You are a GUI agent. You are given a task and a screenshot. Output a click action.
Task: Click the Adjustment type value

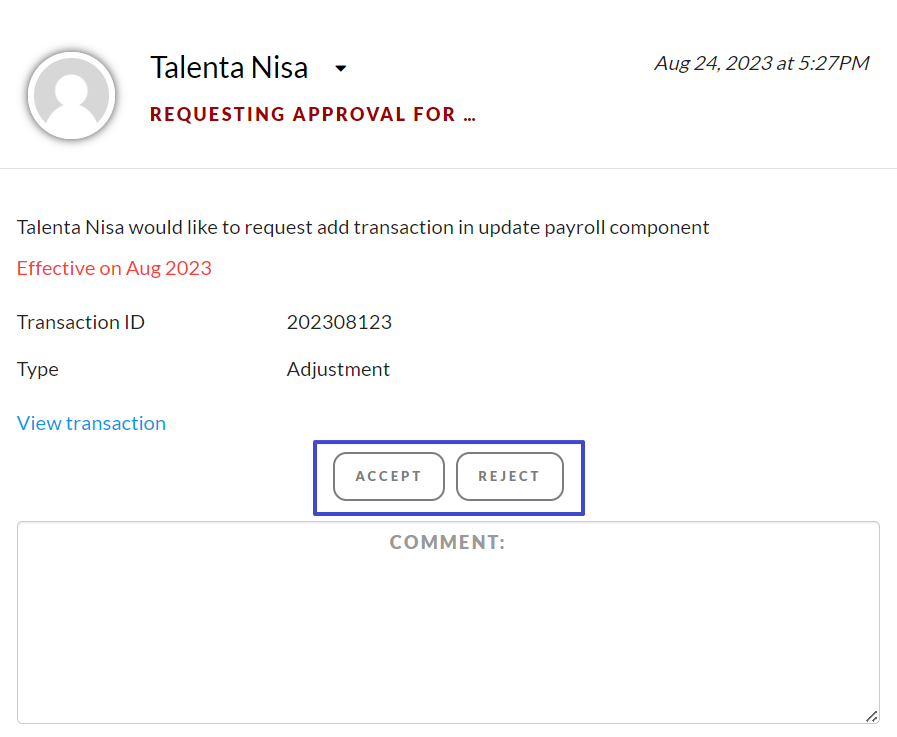point(338,369)
